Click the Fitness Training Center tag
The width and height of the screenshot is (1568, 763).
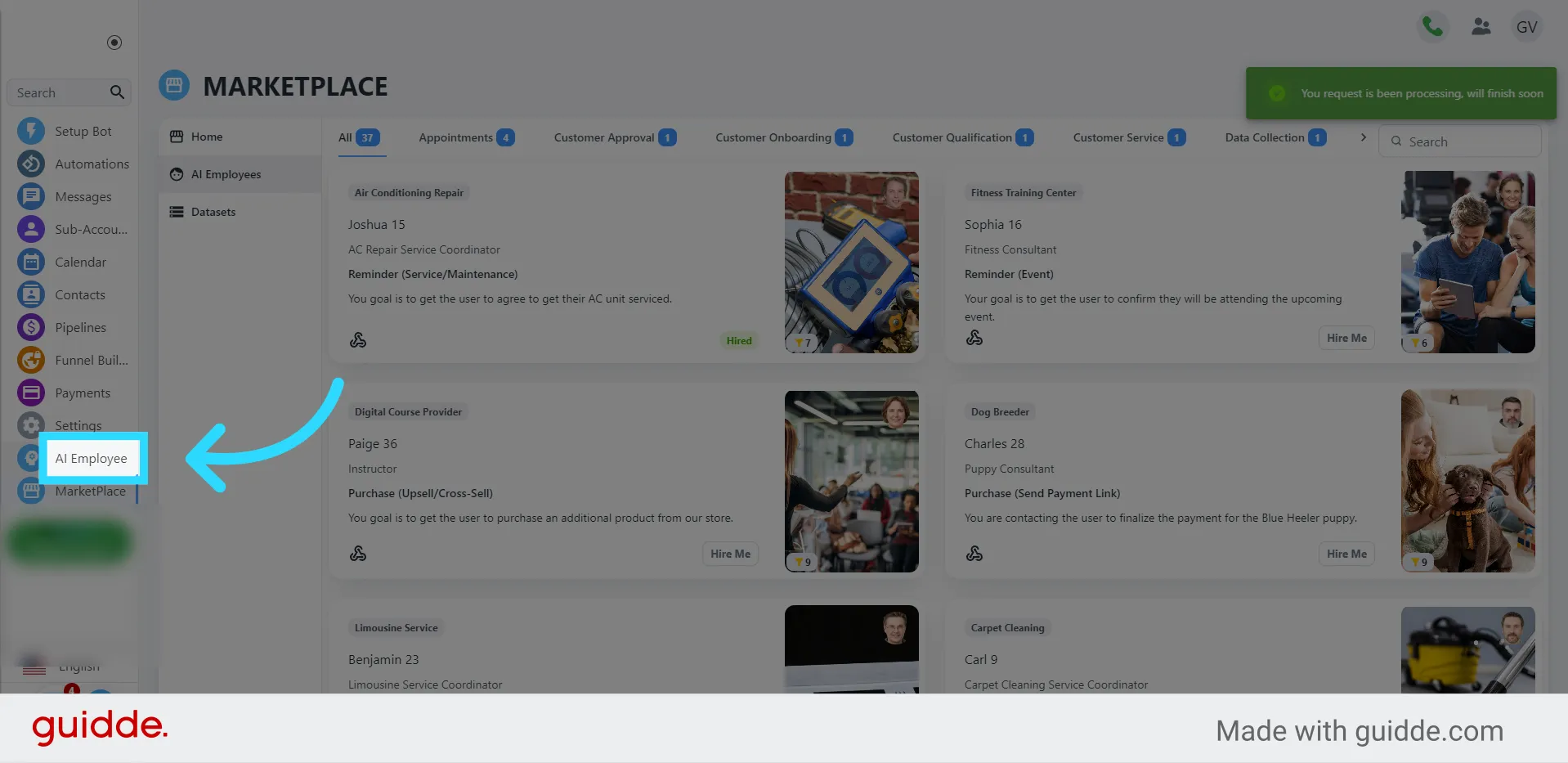1024,193
